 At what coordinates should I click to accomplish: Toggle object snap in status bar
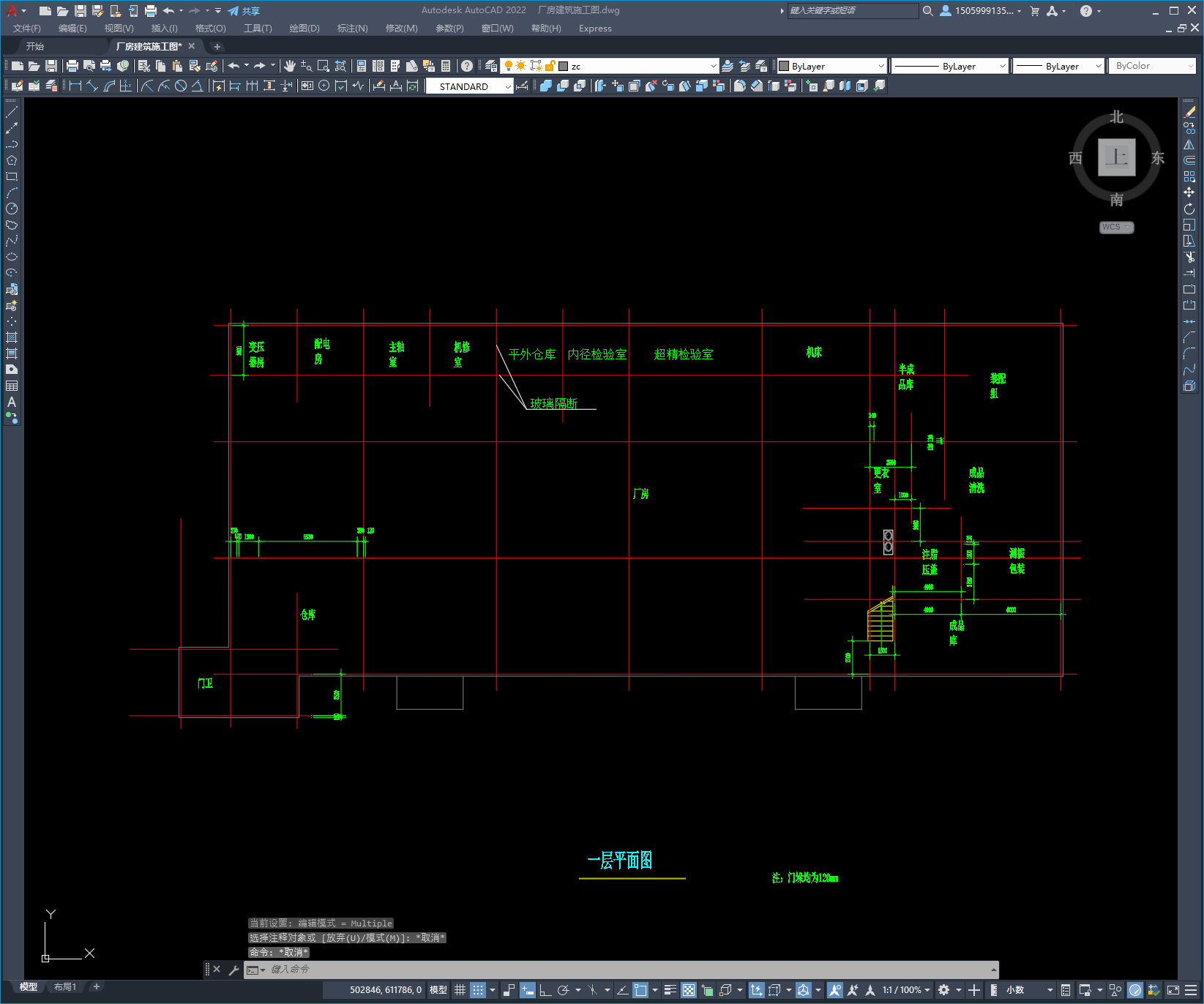(x=640, y=990)
